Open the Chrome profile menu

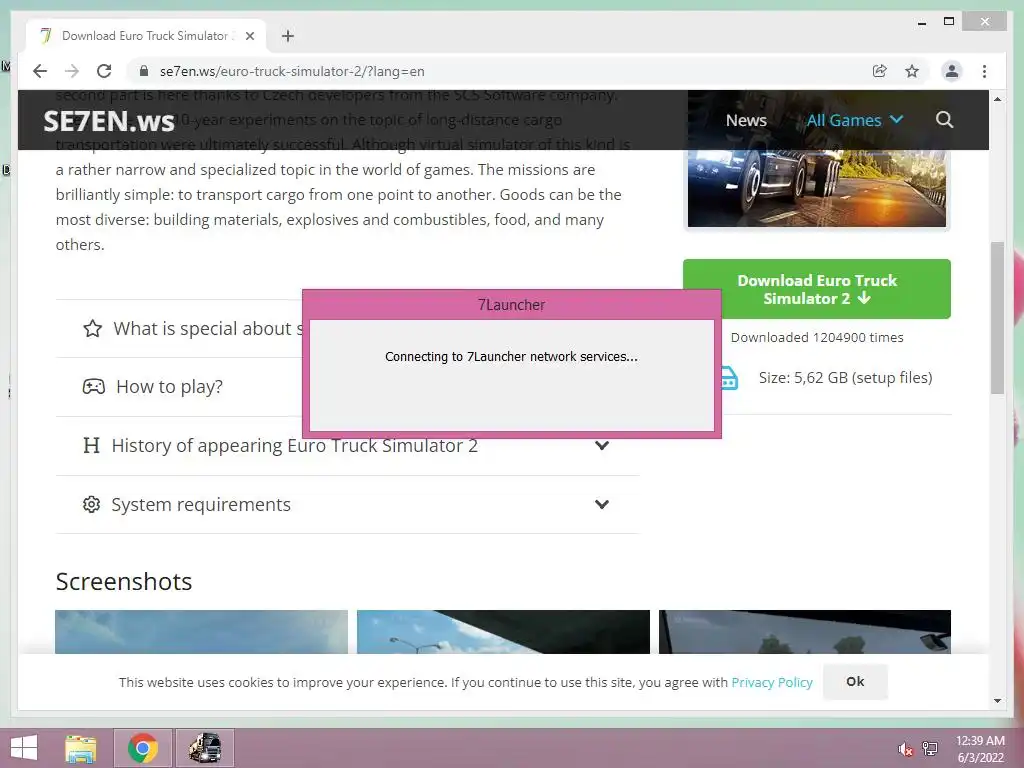pyautogui.click(x=952, y=71)
